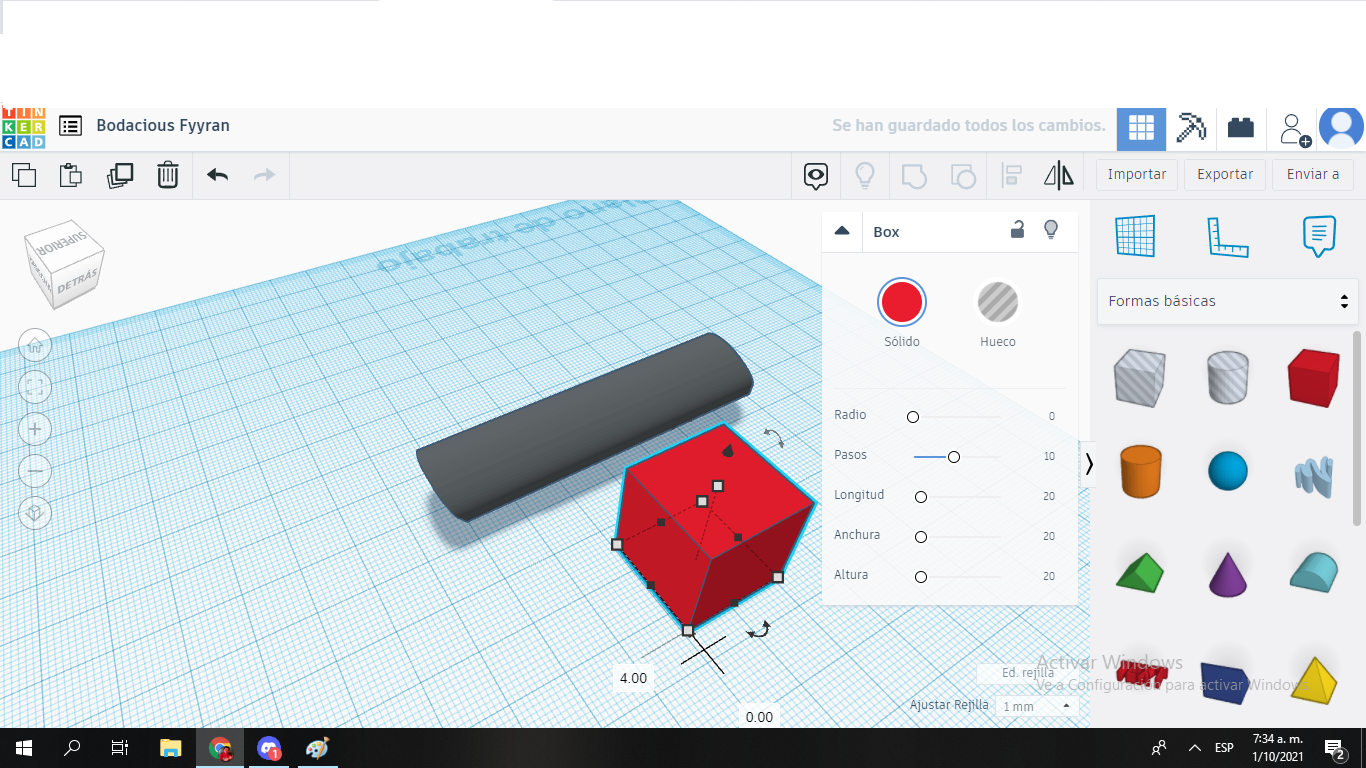This screenshot has height=768, width=1366.
Task: Open the Windows Start menu
Action: [24, 748]
